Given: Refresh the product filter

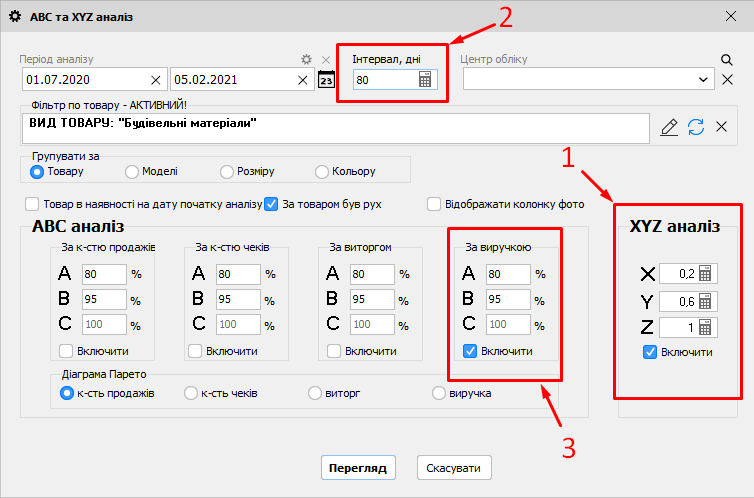Looking at the screenshot, I should coord(696,127).
